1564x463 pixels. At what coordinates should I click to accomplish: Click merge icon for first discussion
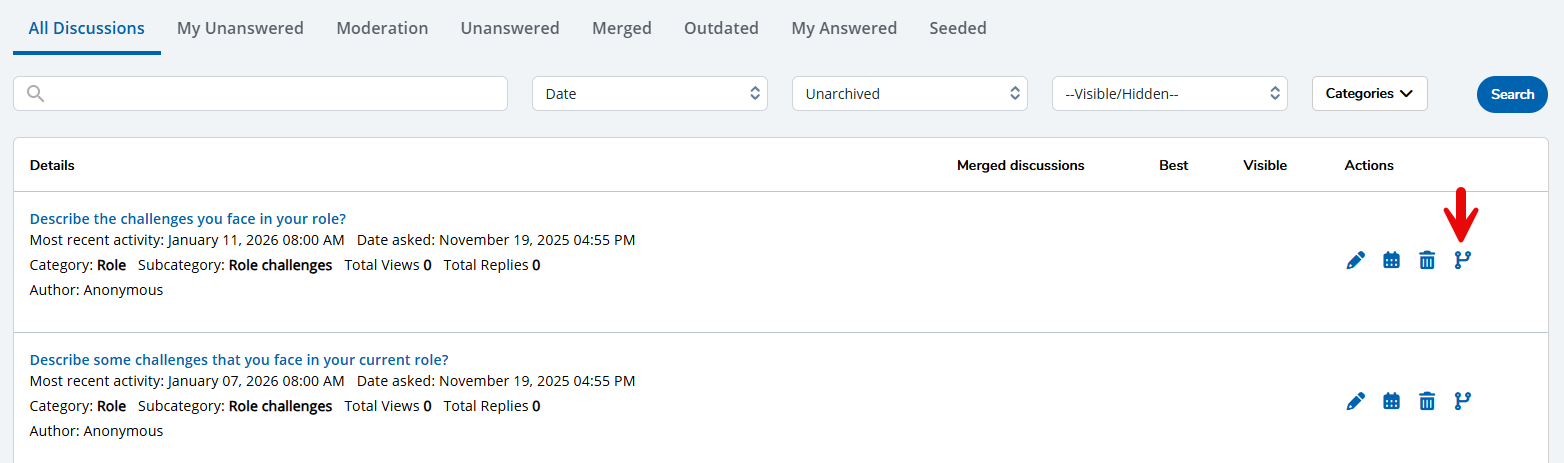tap(1463, 261)
